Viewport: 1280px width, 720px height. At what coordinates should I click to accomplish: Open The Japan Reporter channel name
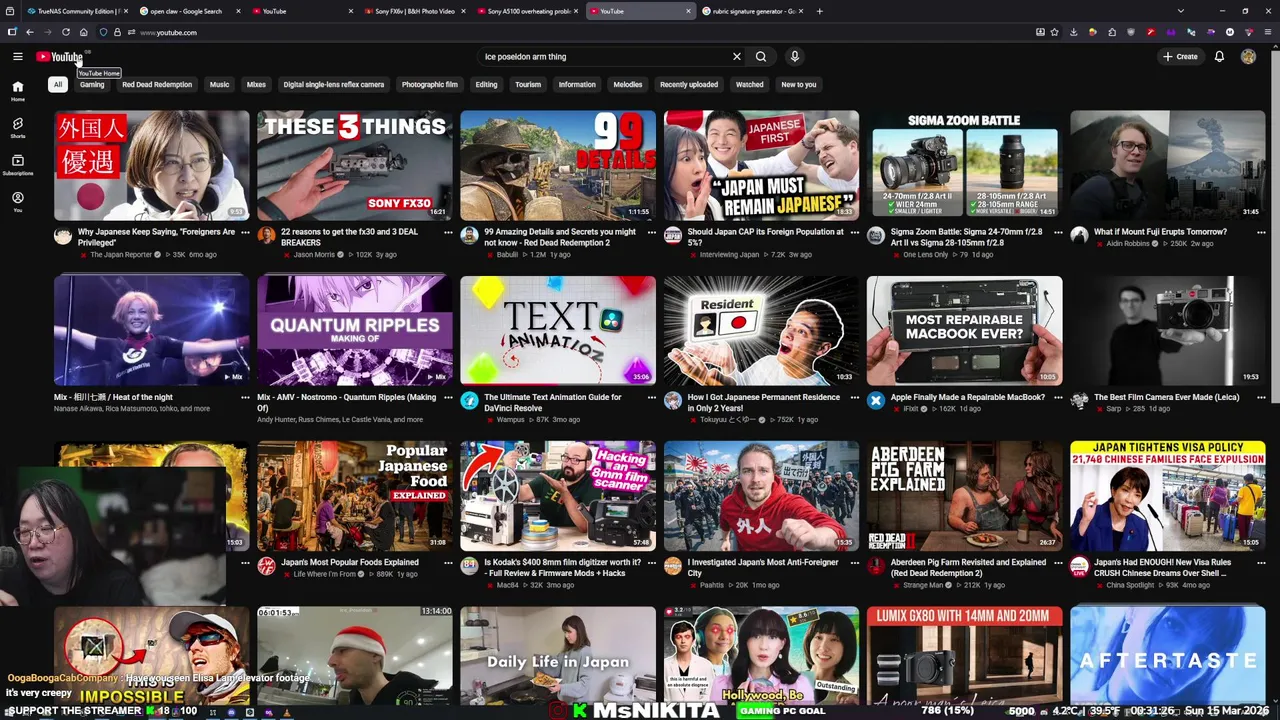coord(121,255)
